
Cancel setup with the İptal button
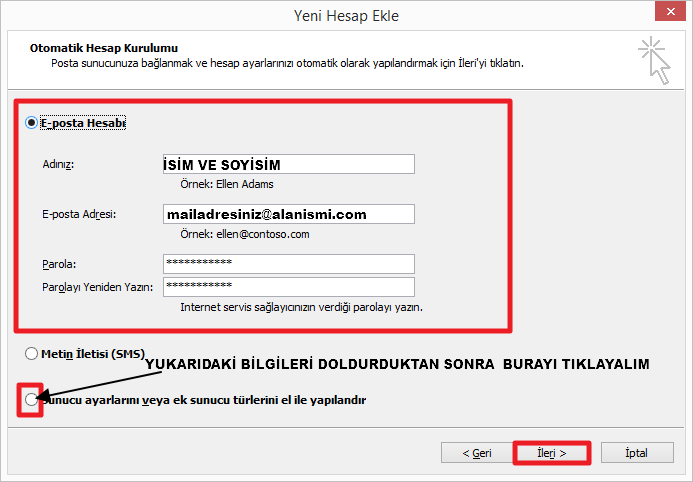pyautogui.click(x=636, y=453)
